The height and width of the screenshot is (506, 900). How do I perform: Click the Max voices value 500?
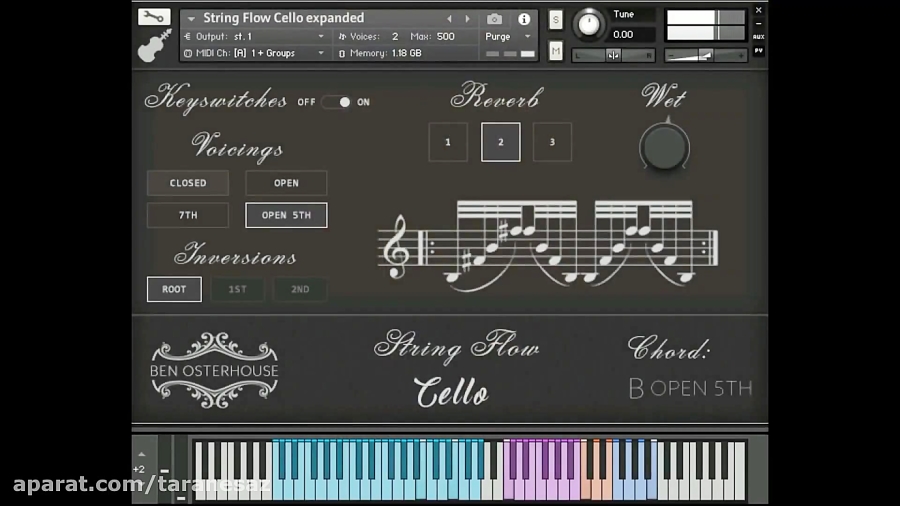[445, 37]
